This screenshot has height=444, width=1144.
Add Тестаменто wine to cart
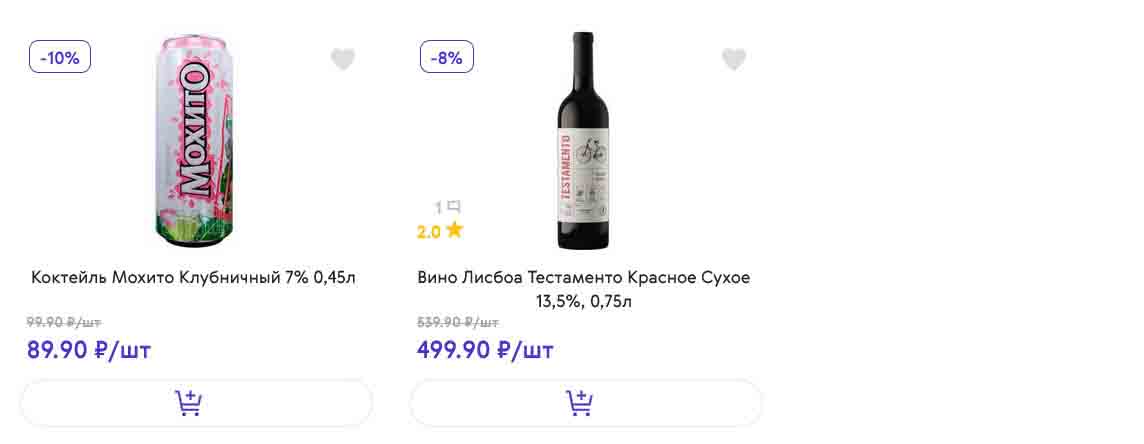pos(580,403)
